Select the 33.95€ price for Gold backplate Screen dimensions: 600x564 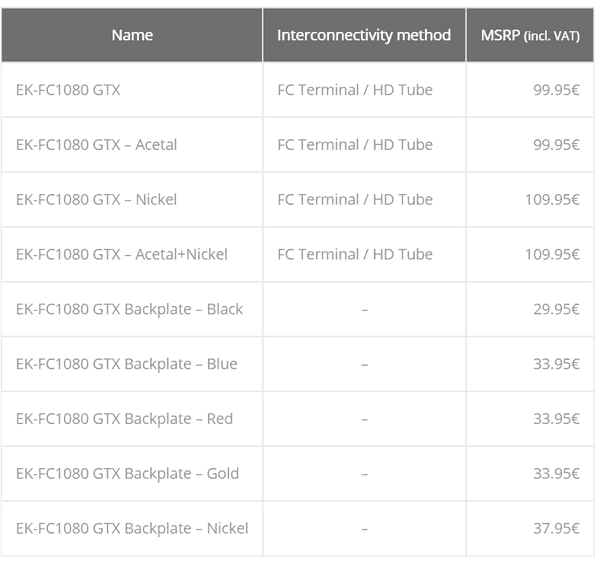(556, 473)
